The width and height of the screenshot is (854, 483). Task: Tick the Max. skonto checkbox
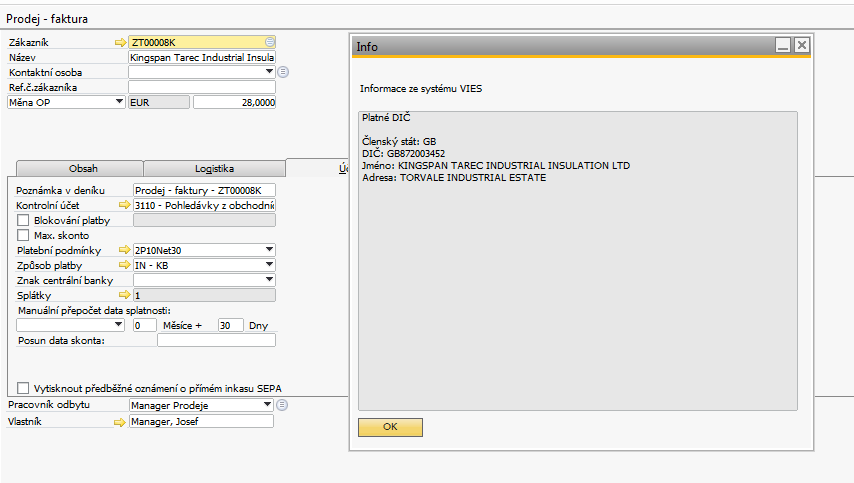pyautogui.click(x=23, y=235)
